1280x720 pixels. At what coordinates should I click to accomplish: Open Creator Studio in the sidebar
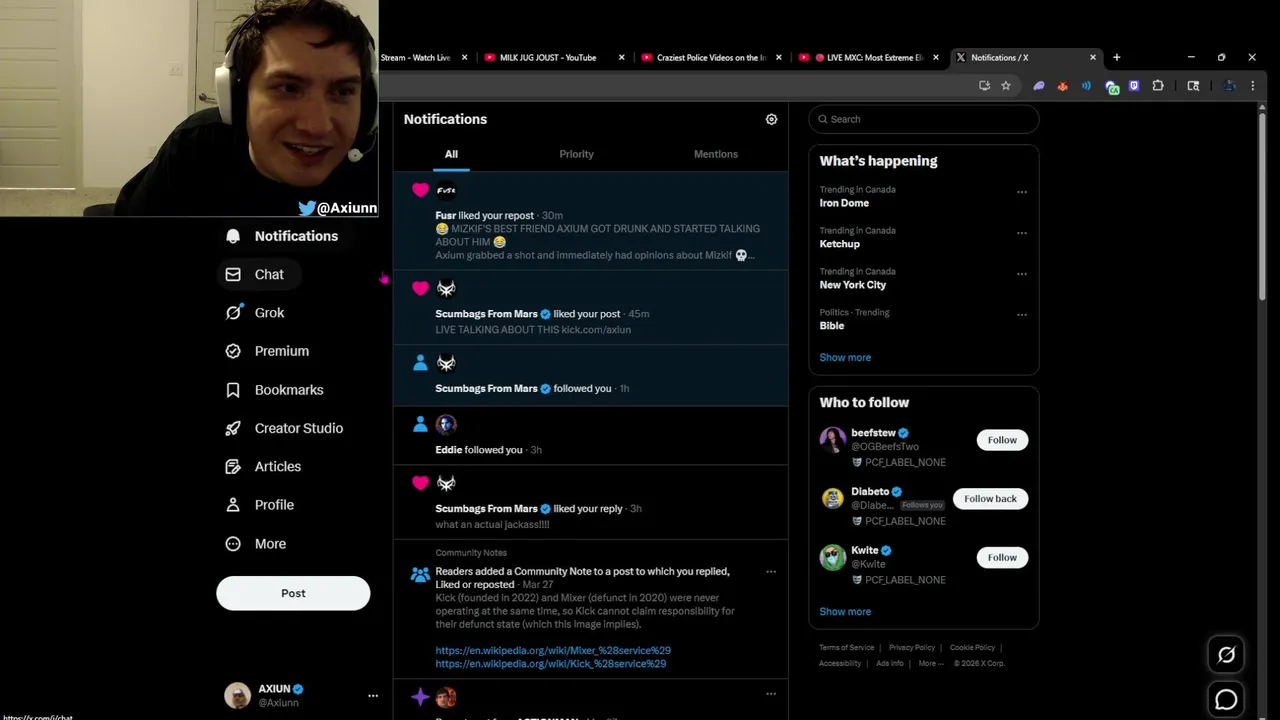coord(284,428)
